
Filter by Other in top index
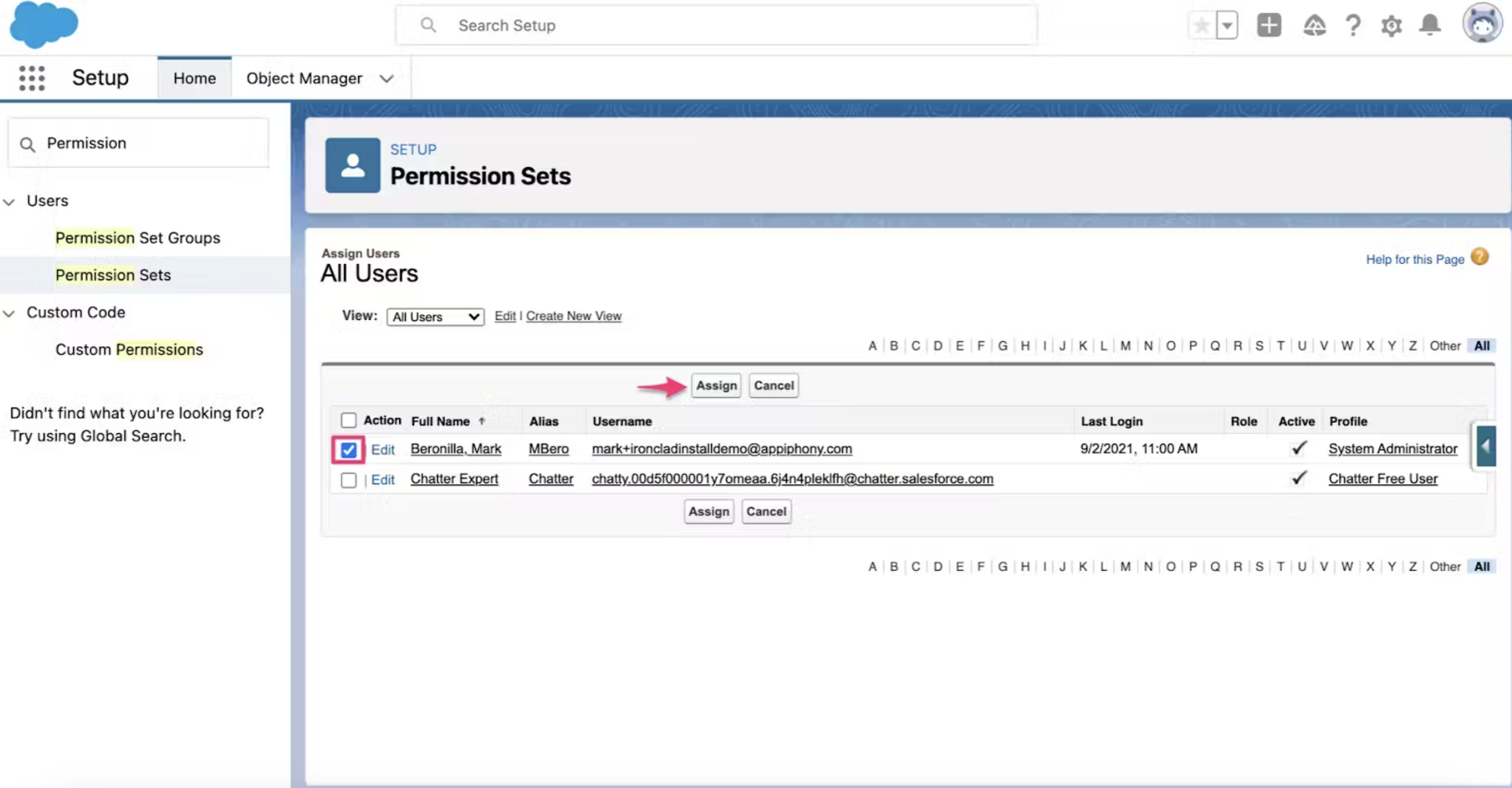(x=1445, y=346)
